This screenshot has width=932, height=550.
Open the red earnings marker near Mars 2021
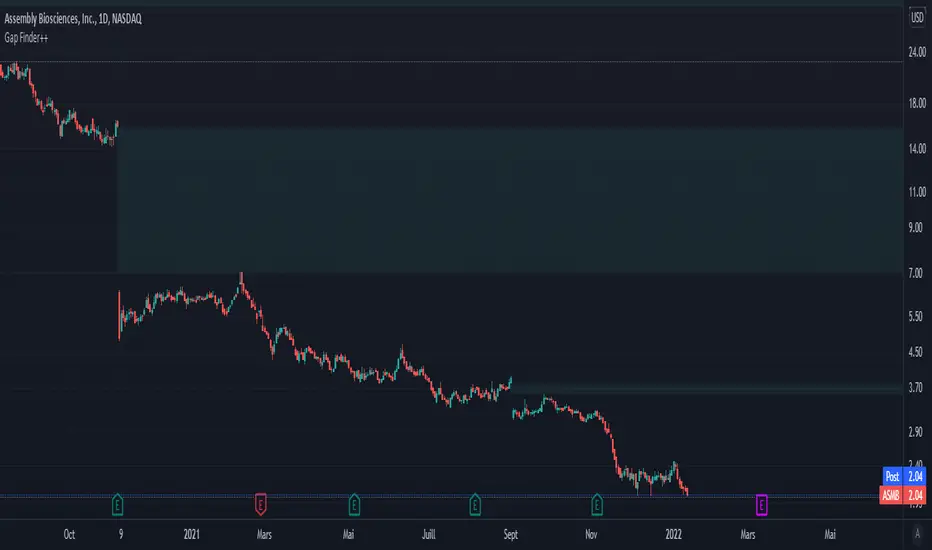click(260, 505)
